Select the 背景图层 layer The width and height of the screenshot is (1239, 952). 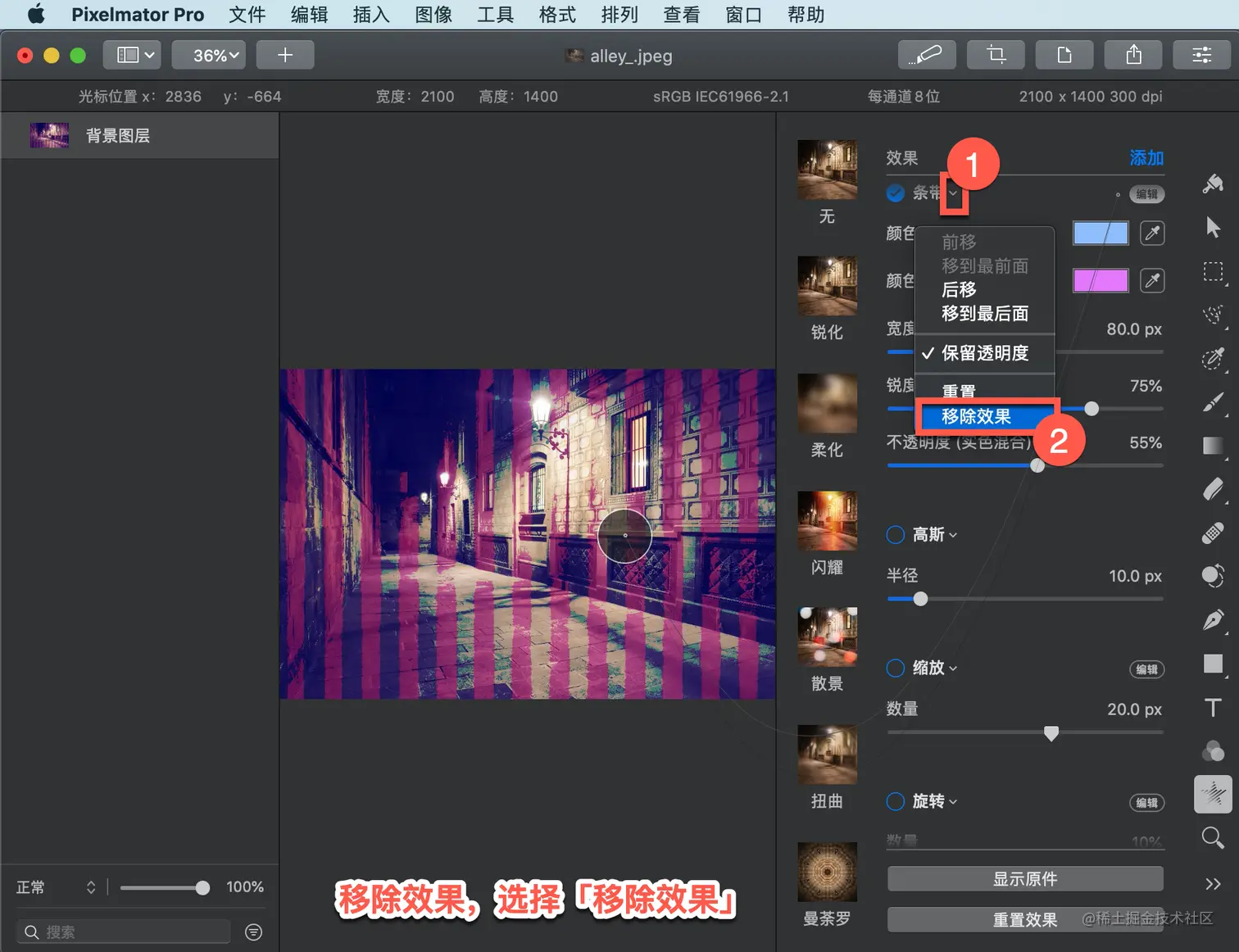click(140, 135)
